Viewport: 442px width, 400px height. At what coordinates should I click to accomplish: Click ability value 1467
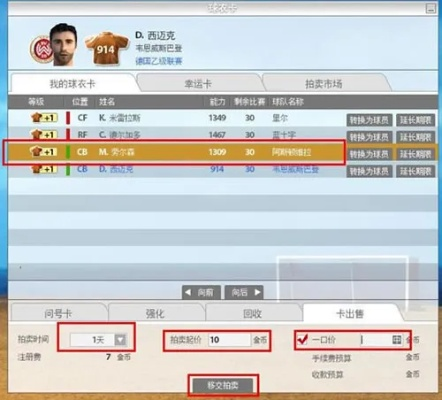(x=217, y=135)
